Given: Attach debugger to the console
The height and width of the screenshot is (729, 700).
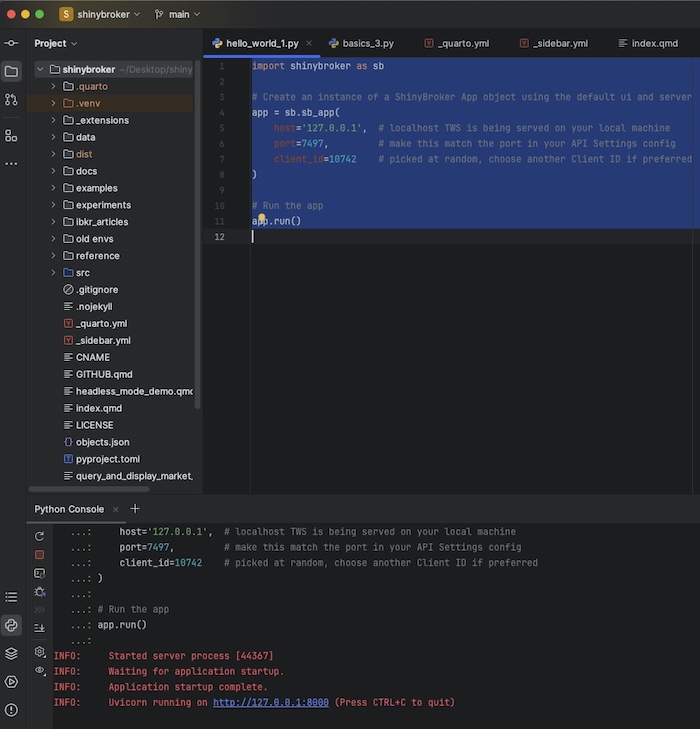Looking at the screenshot, I should tap(40, 592).
